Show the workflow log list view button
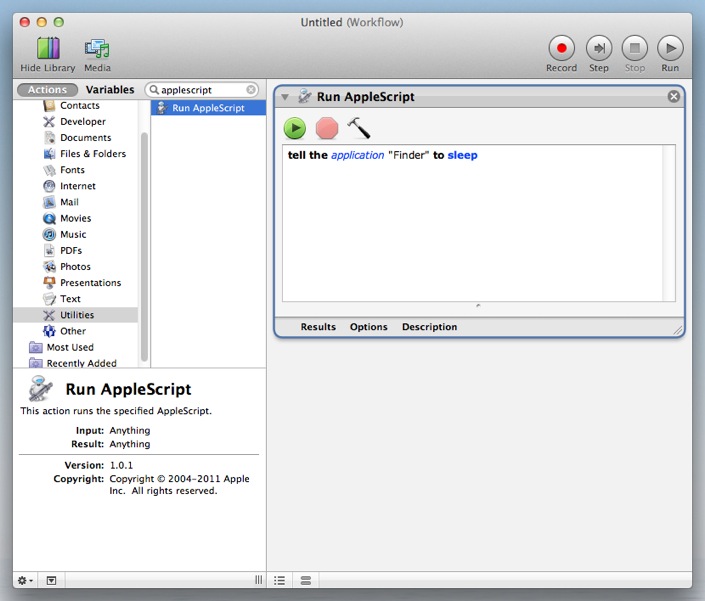The width and height of the screenshot is (705, 601). (x=280, y=580)
